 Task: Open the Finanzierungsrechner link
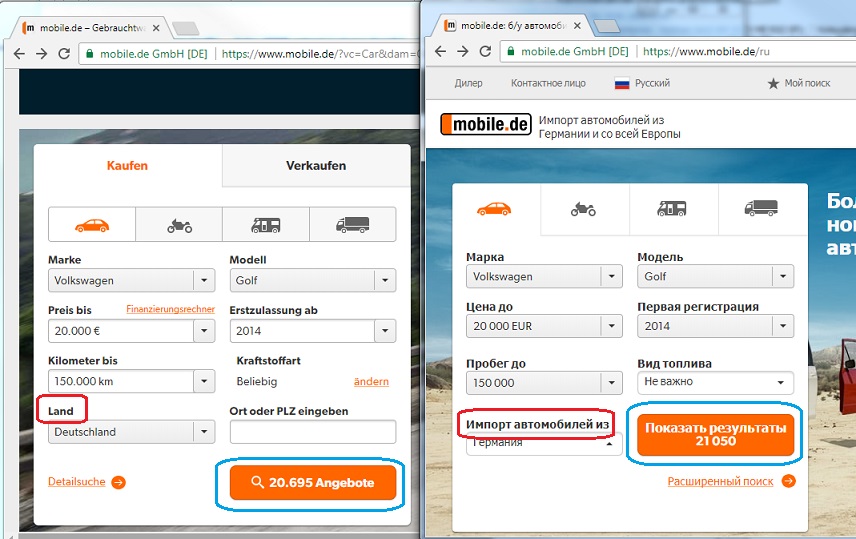point(170,309)
